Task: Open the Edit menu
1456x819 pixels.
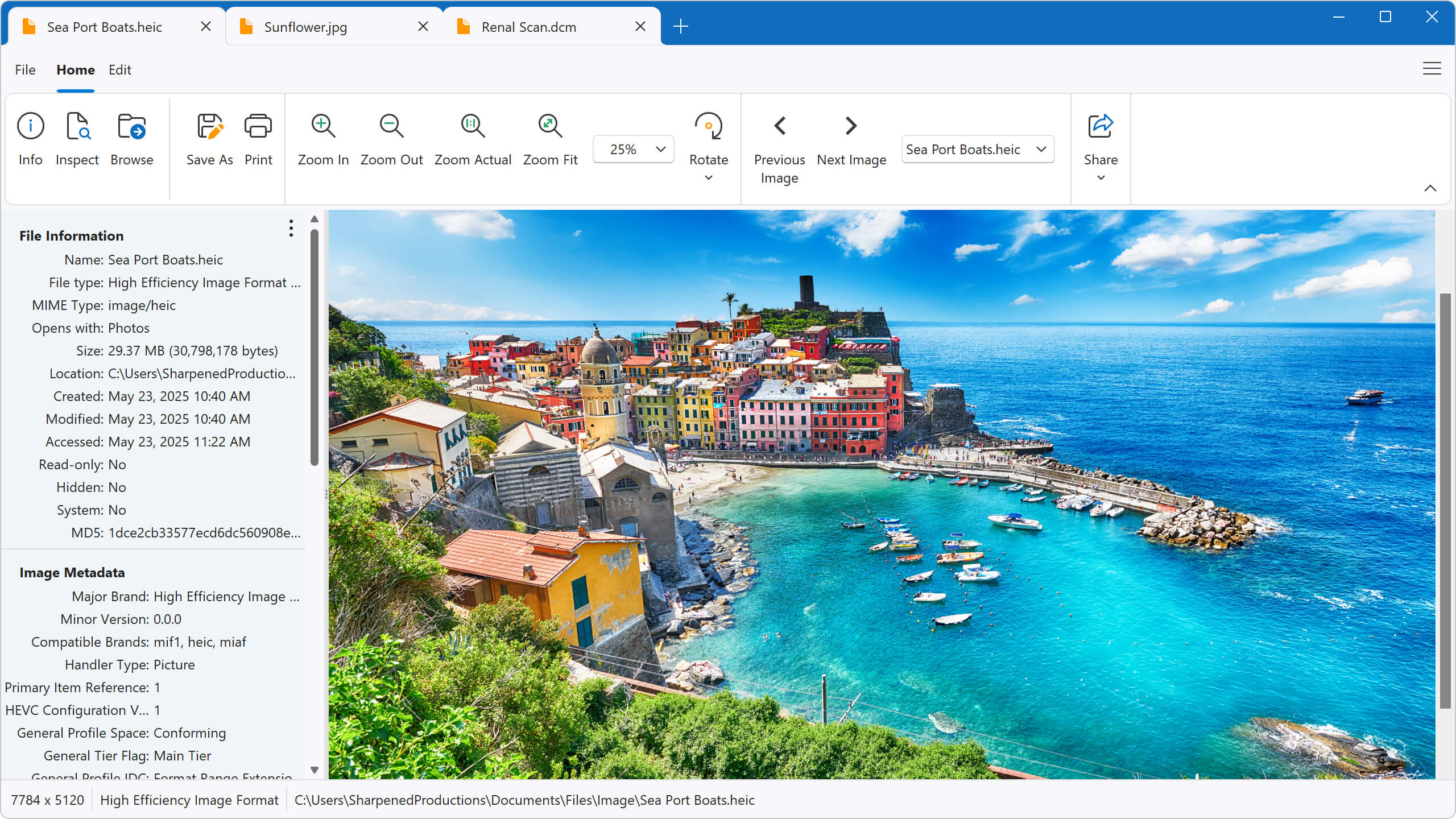Action: 119,69
